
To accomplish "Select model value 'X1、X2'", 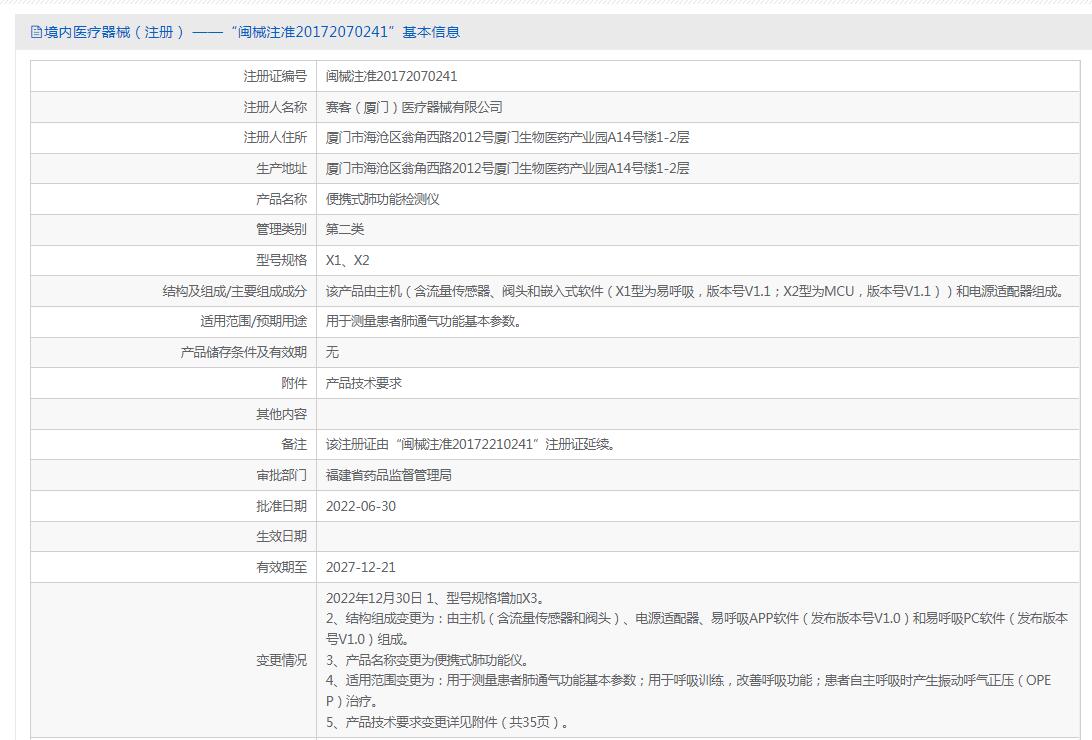I will [348, 260].
